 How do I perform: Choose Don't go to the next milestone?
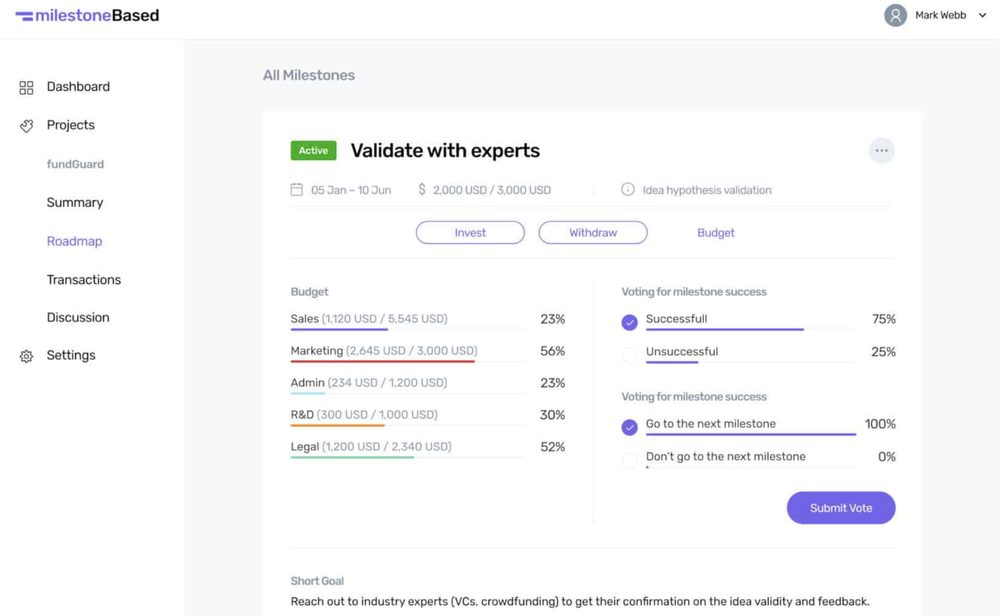629,456
